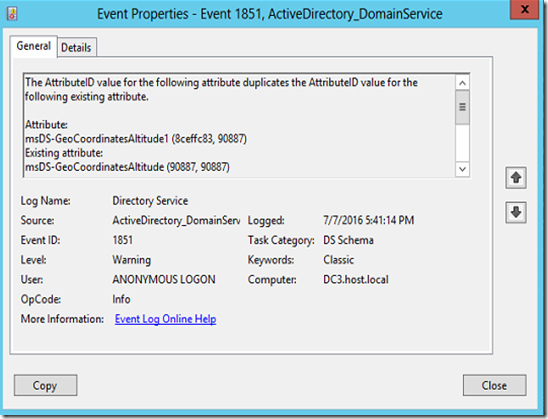The image size is (548, 419).
Task: Click the Close button
Action: click(494, 385)
